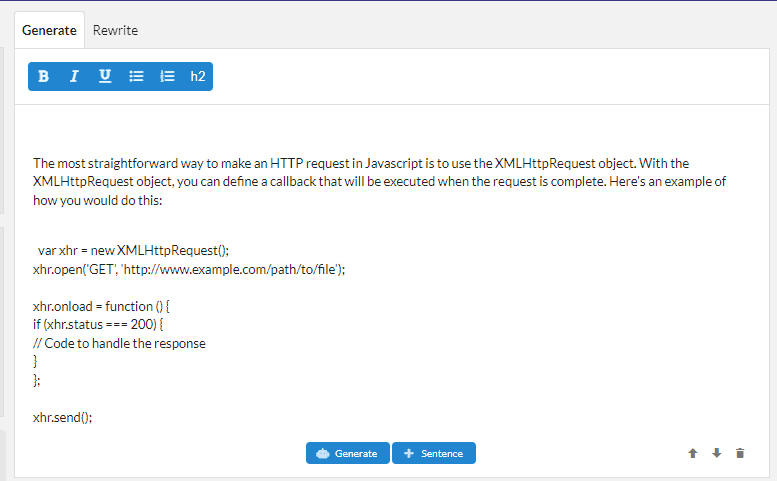Switch to the Generate tab

point(50,30)
